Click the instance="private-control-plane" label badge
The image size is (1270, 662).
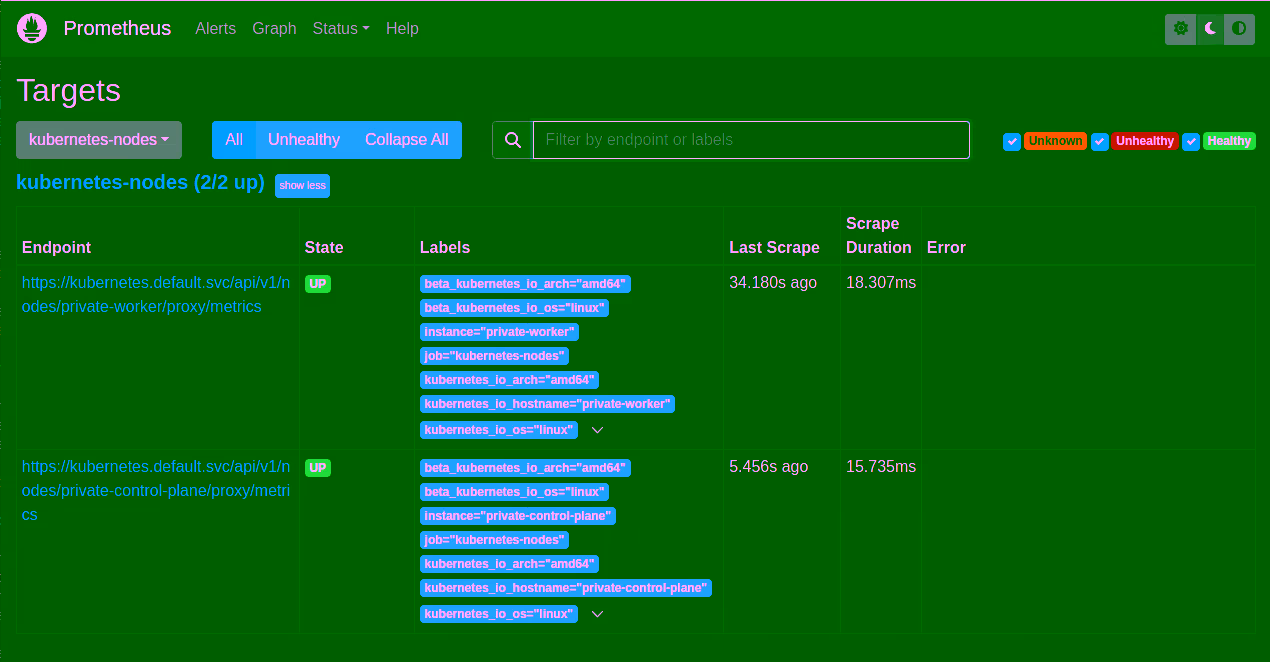pyautogui.click(x=517, y=515)
